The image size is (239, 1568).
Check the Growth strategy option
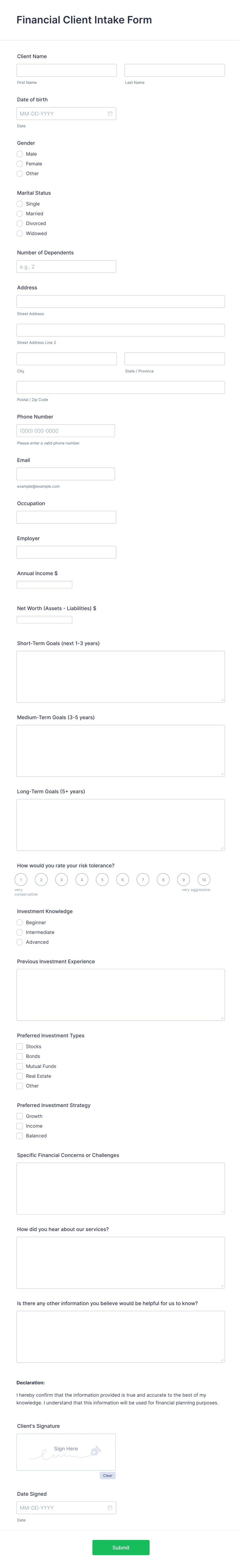pyautogui.click(x=20, y=1116)
